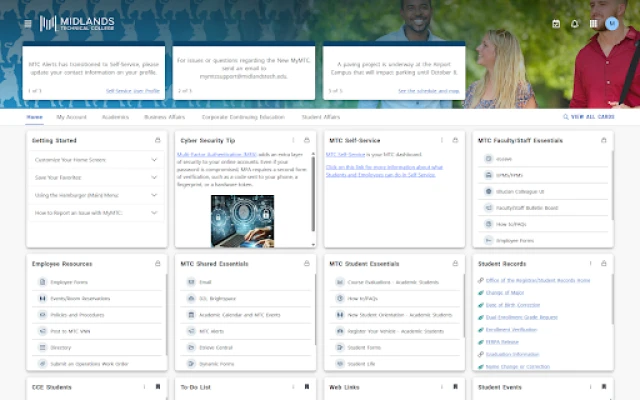Open the Self-Service User Profile link
The height and width of the screenshot is (400, 640).
tap(133, 90)
